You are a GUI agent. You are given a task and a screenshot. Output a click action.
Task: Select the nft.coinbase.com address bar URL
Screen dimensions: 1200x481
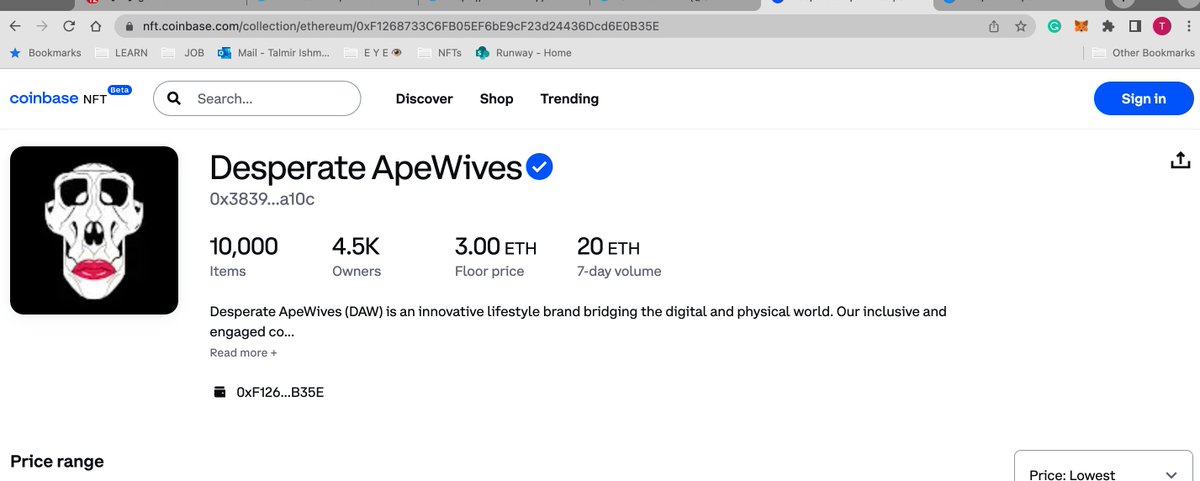click(401, 26)
